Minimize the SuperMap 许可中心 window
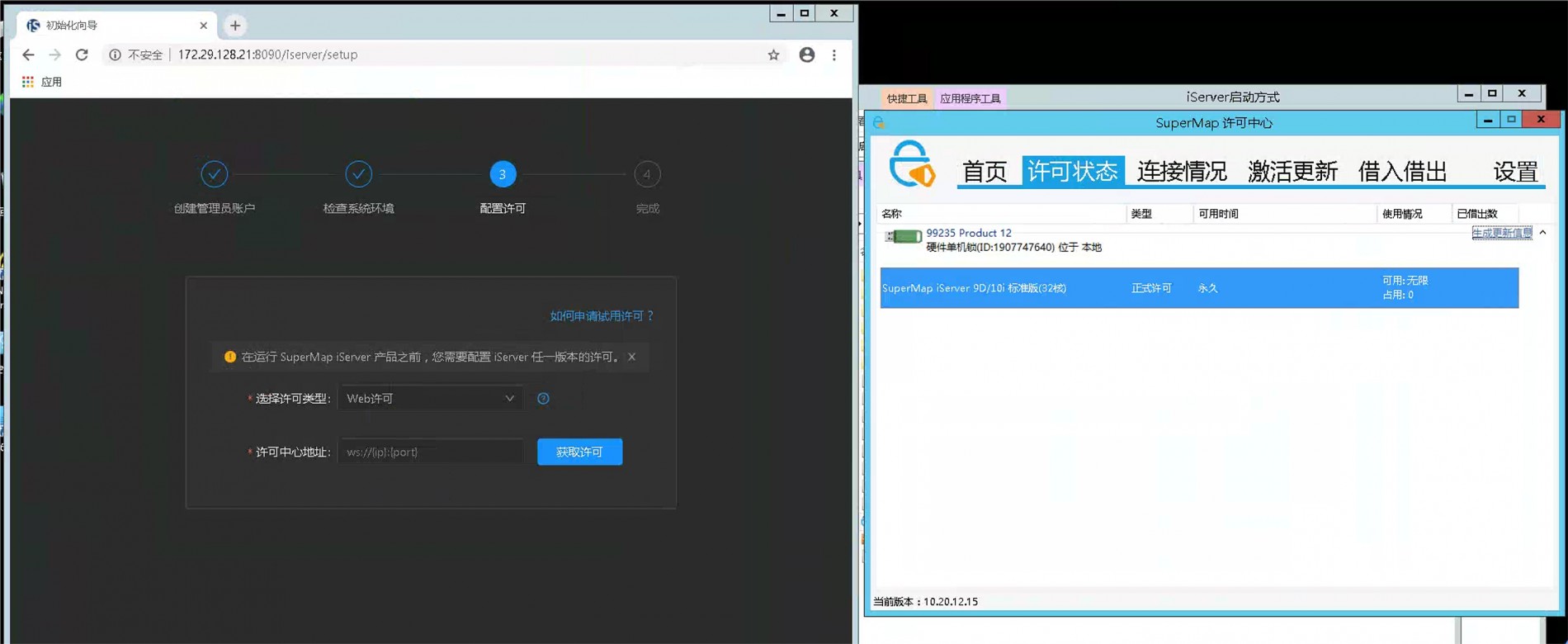Image resolution: width=1568 pixels, height=644 pixels. (1488, 121)
